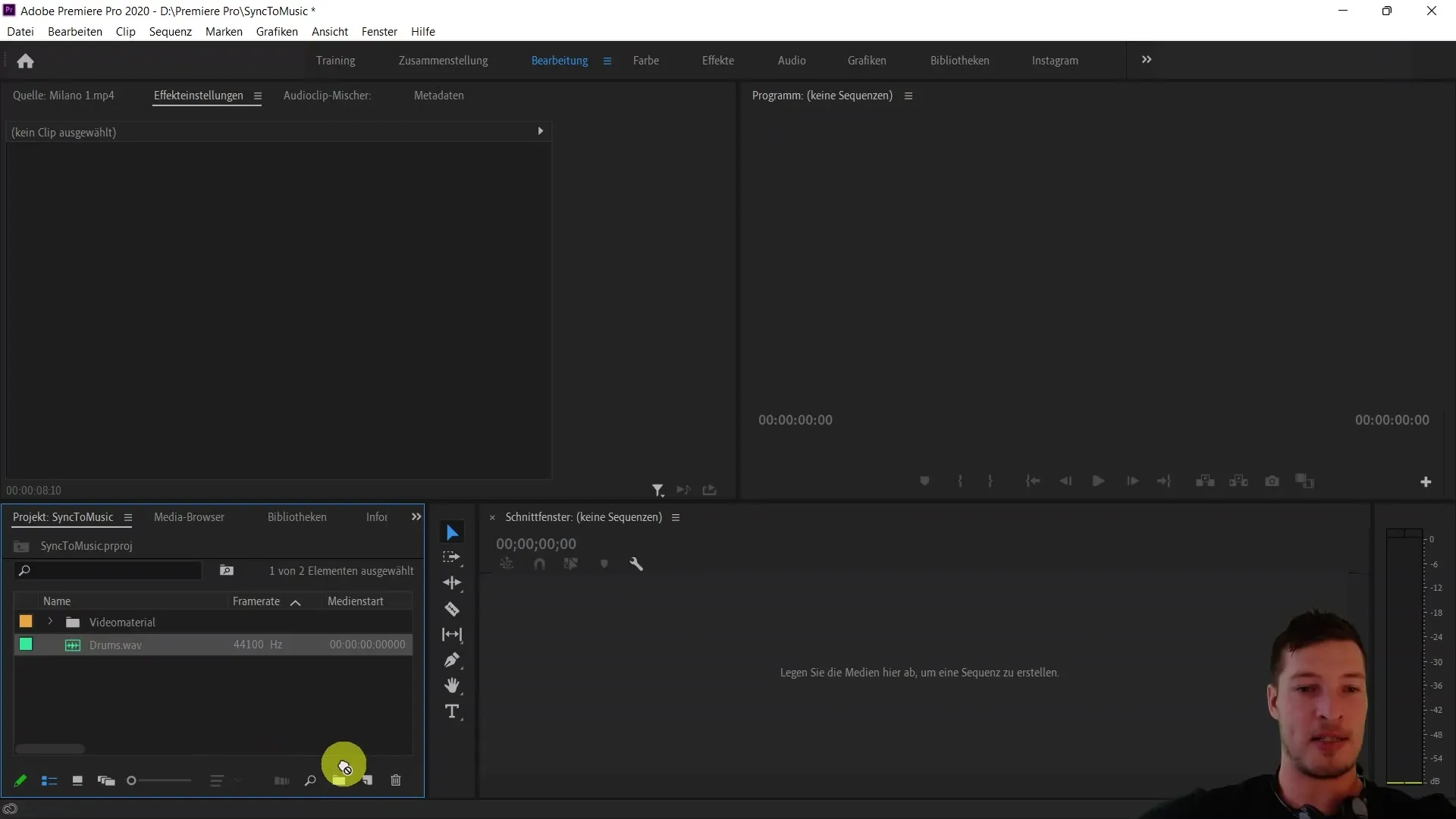Click the Lift button in Program monitor

pos(1205,482)
